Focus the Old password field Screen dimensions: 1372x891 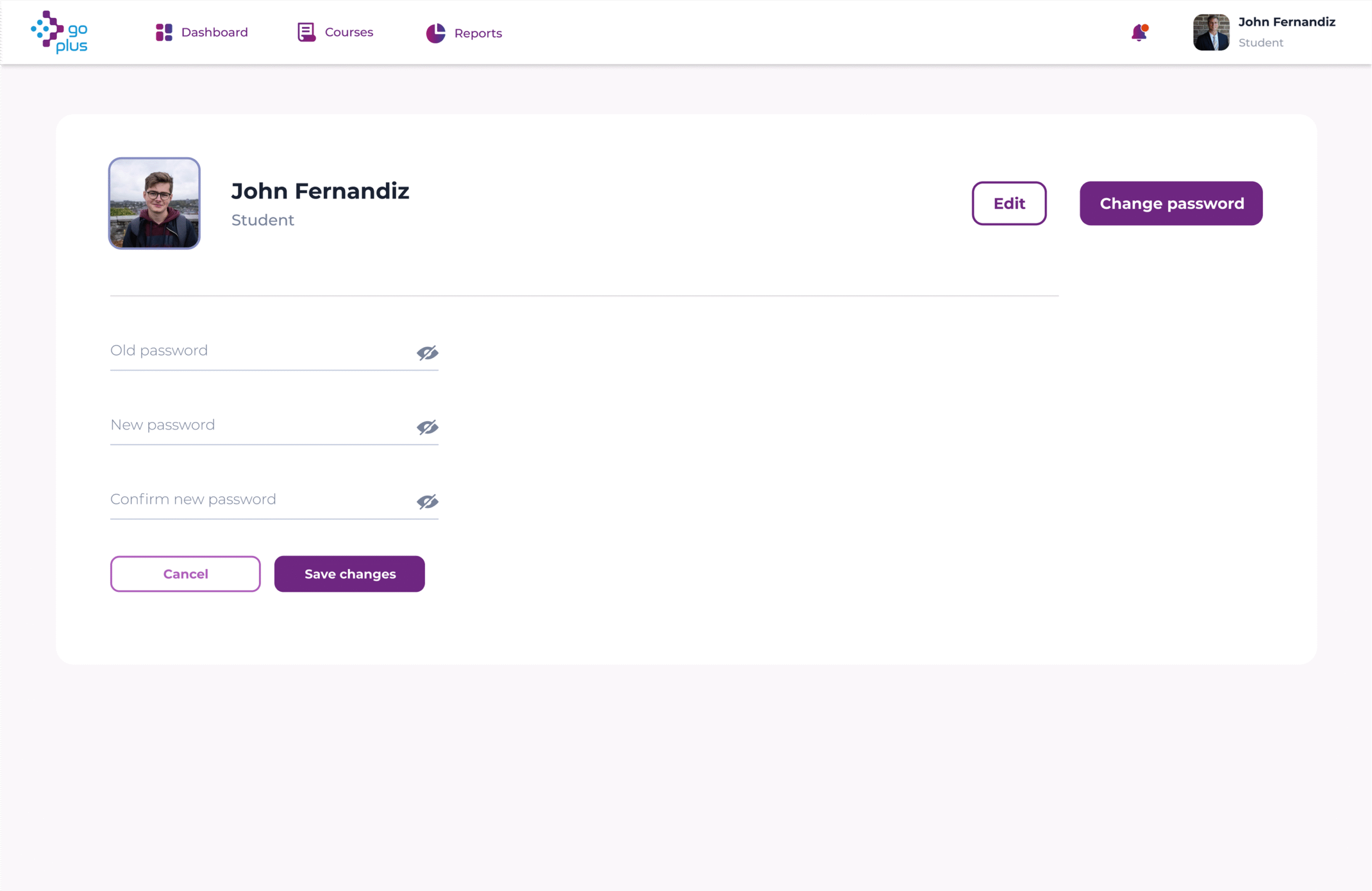259,351
